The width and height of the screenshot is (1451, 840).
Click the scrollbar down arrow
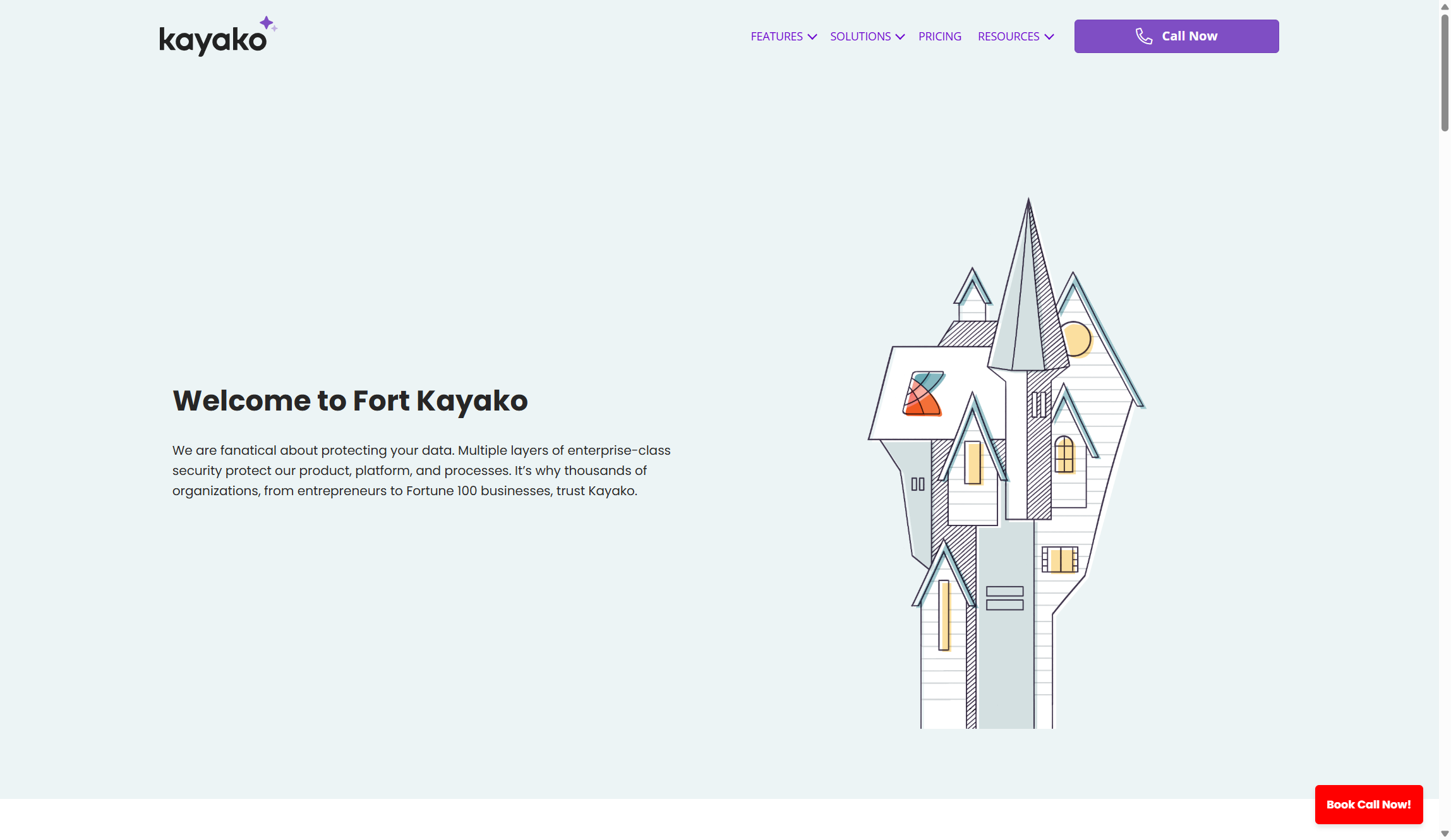1445,834
